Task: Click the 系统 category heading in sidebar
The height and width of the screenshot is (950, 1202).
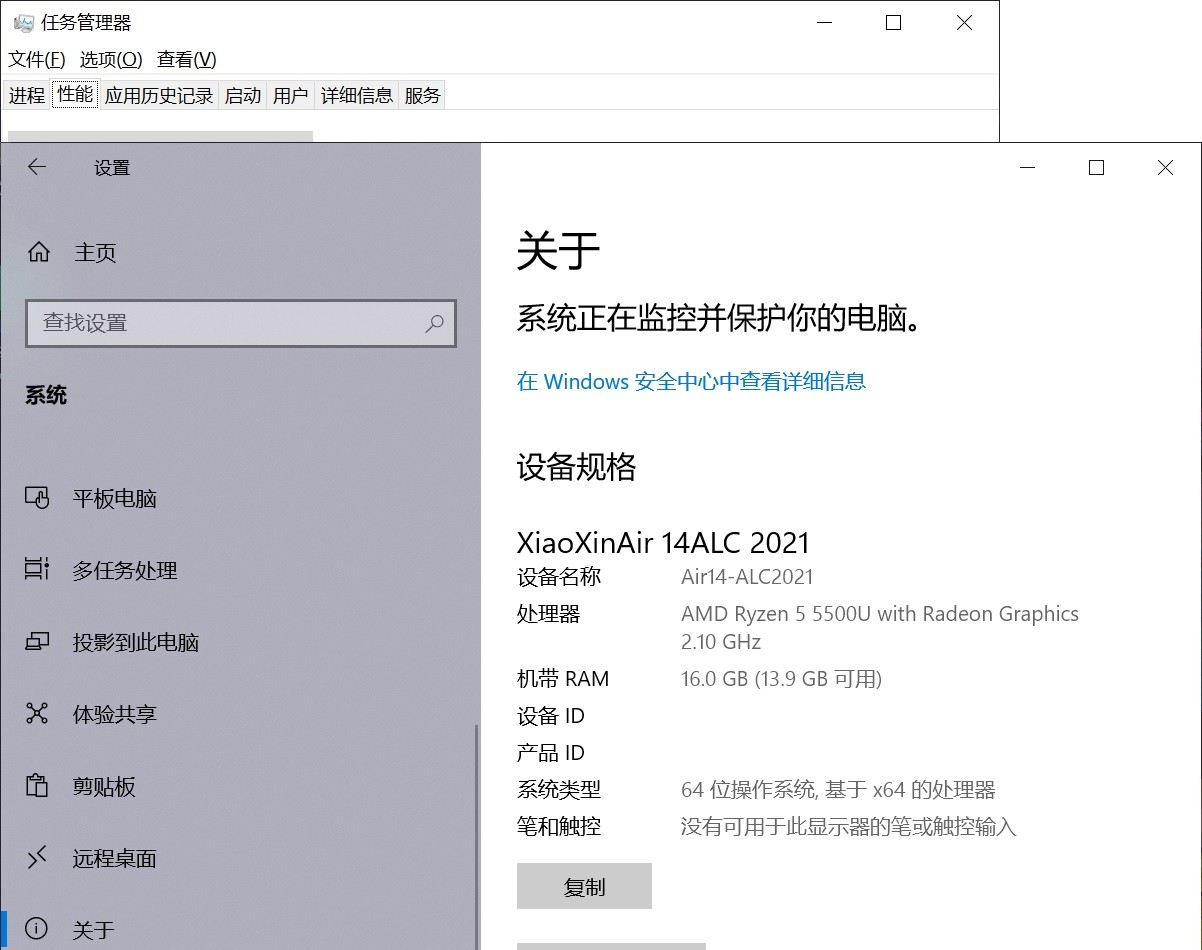Action: [x=46, y=395]
